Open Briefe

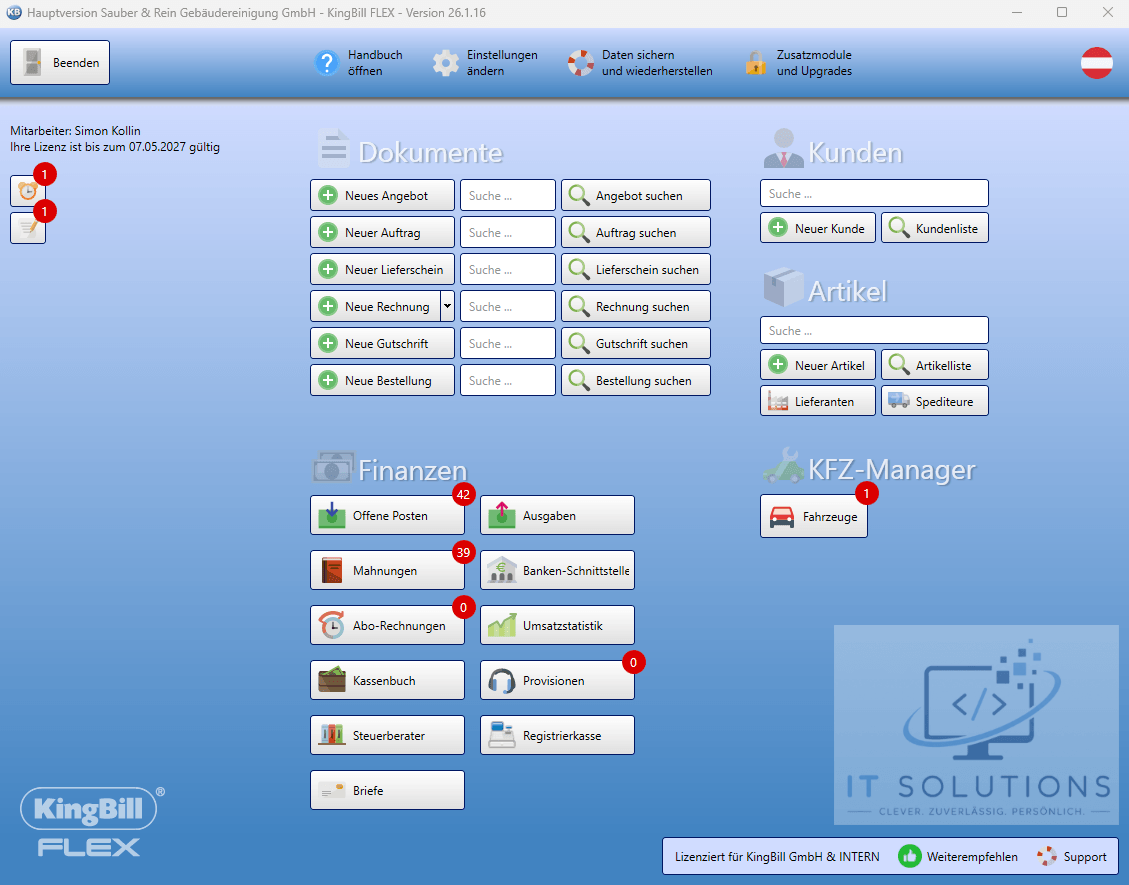(x=387, y=790)
